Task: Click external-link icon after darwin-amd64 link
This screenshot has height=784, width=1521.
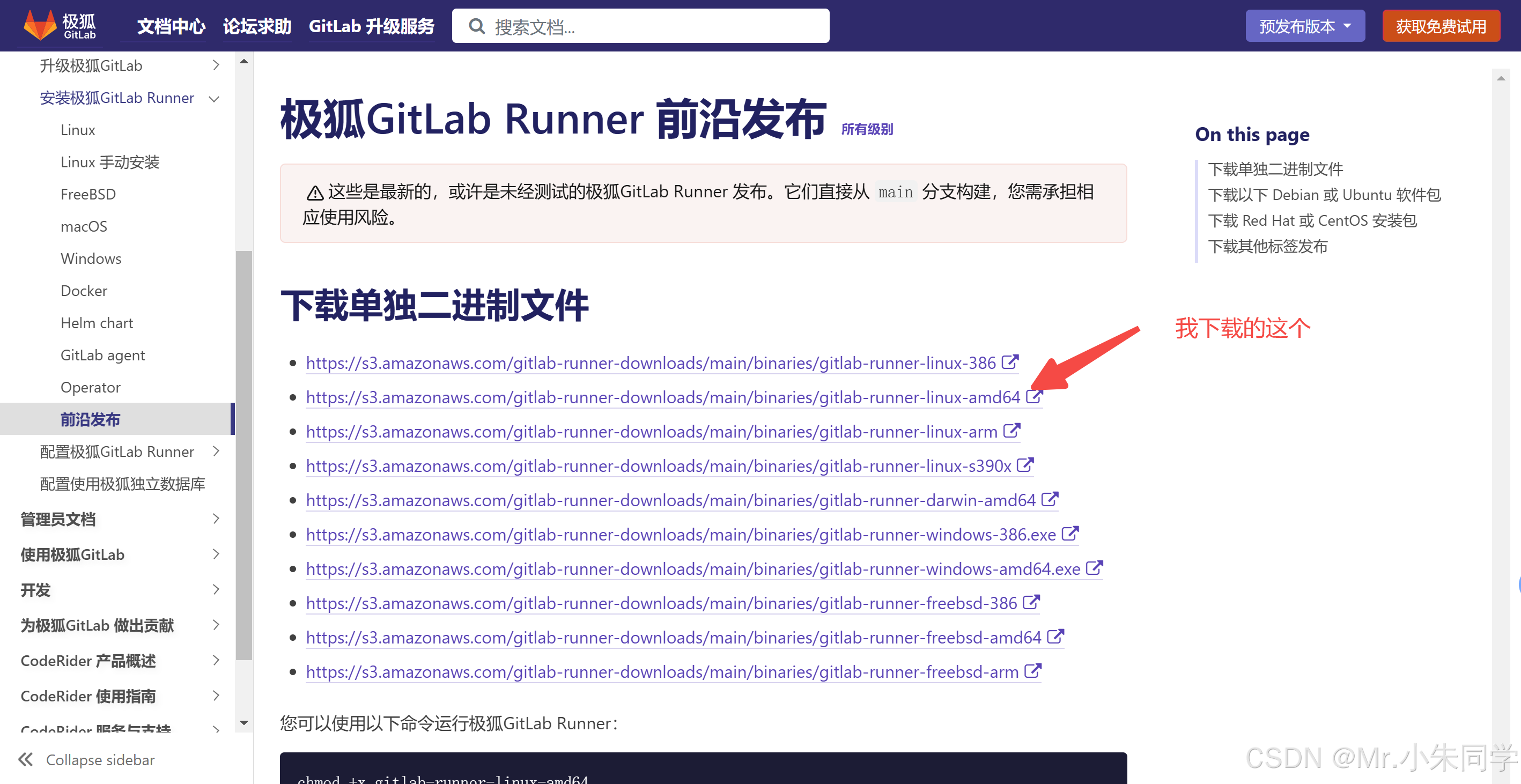Action: 1050,499
